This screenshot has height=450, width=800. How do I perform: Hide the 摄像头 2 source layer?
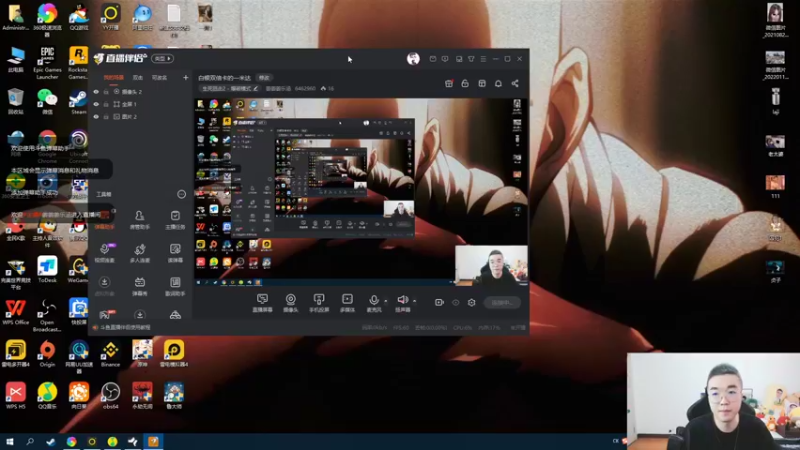click(x=96, y=92)
